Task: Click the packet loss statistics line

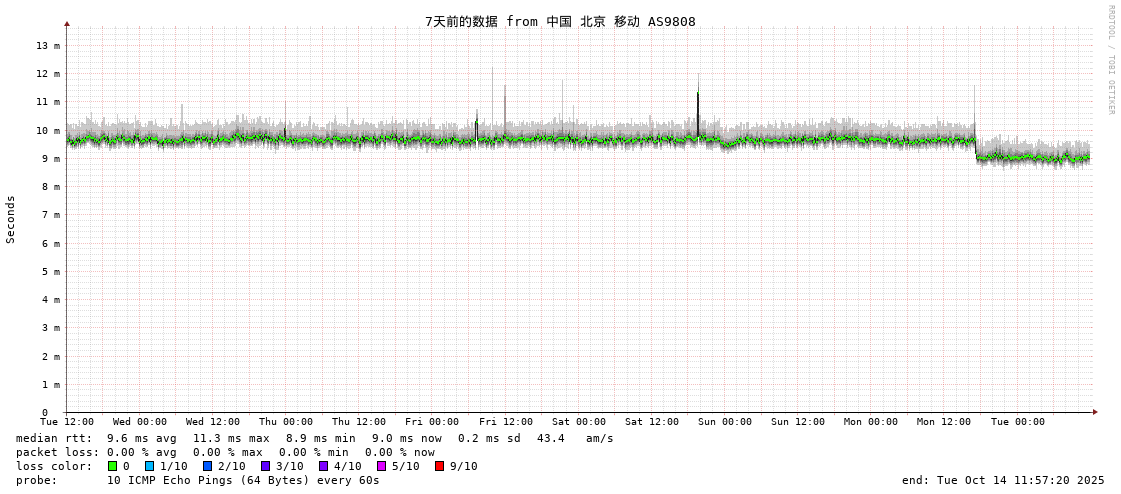Action: 225,452
